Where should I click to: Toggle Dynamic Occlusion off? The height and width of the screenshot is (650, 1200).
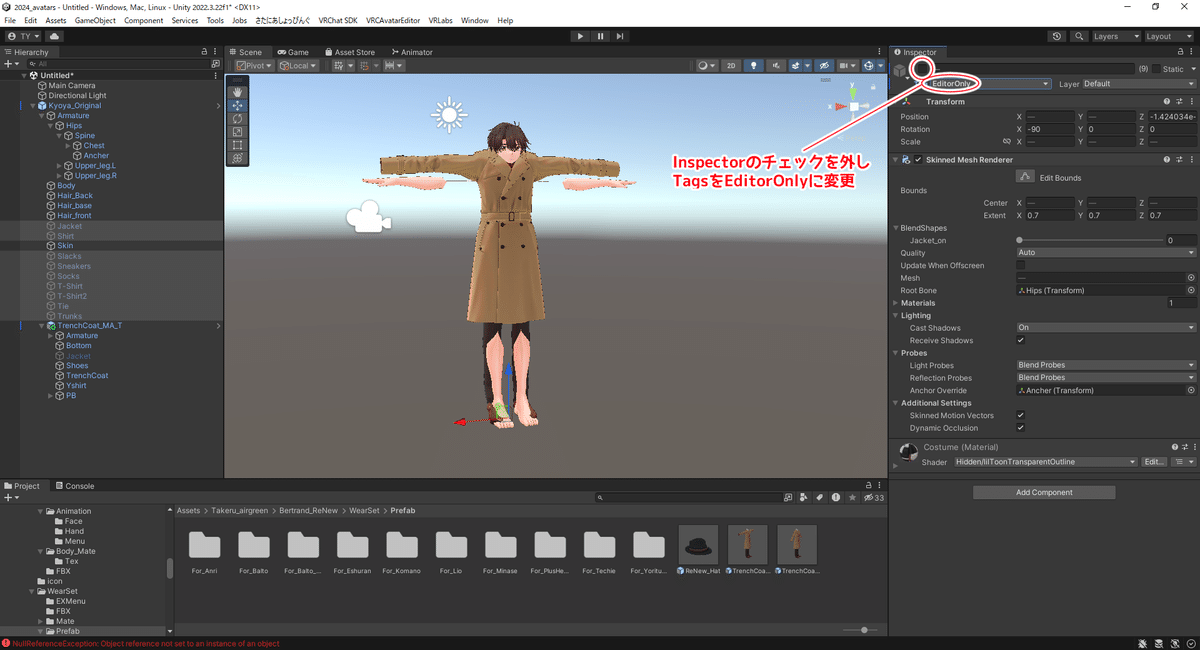point(1021,427)
